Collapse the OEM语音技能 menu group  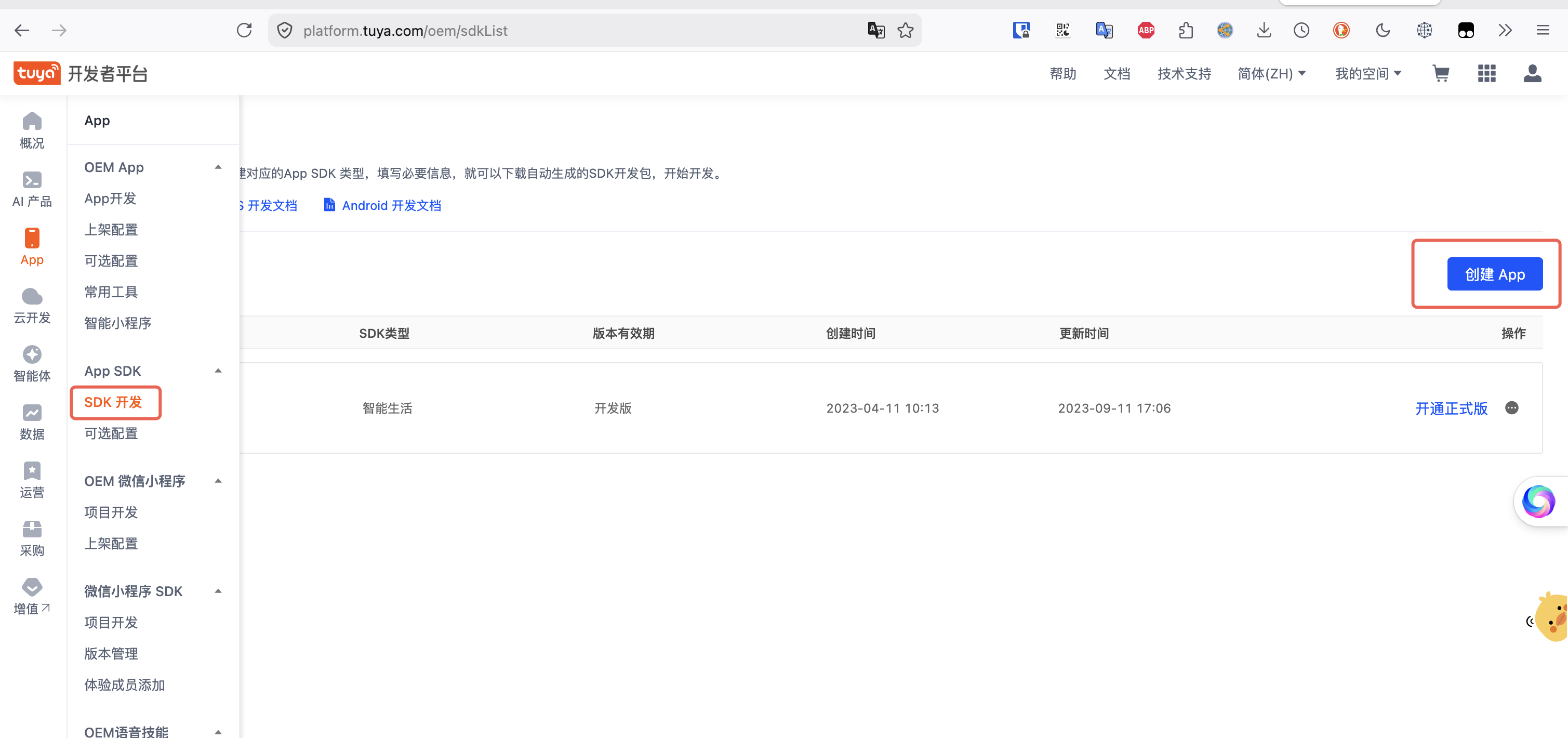tap(218, 731)
